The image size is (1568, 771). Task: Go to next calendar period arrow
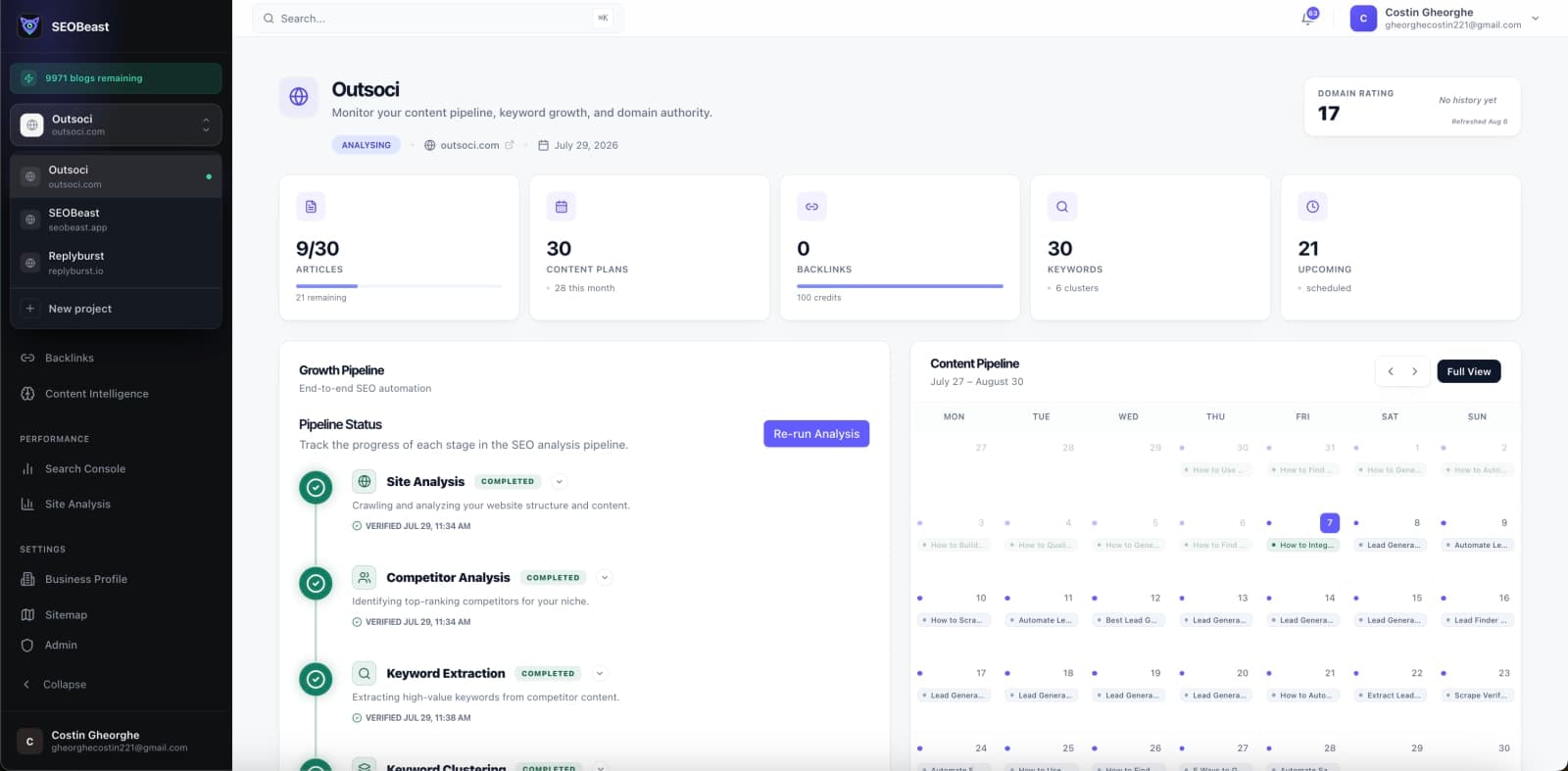[1414, 371]
